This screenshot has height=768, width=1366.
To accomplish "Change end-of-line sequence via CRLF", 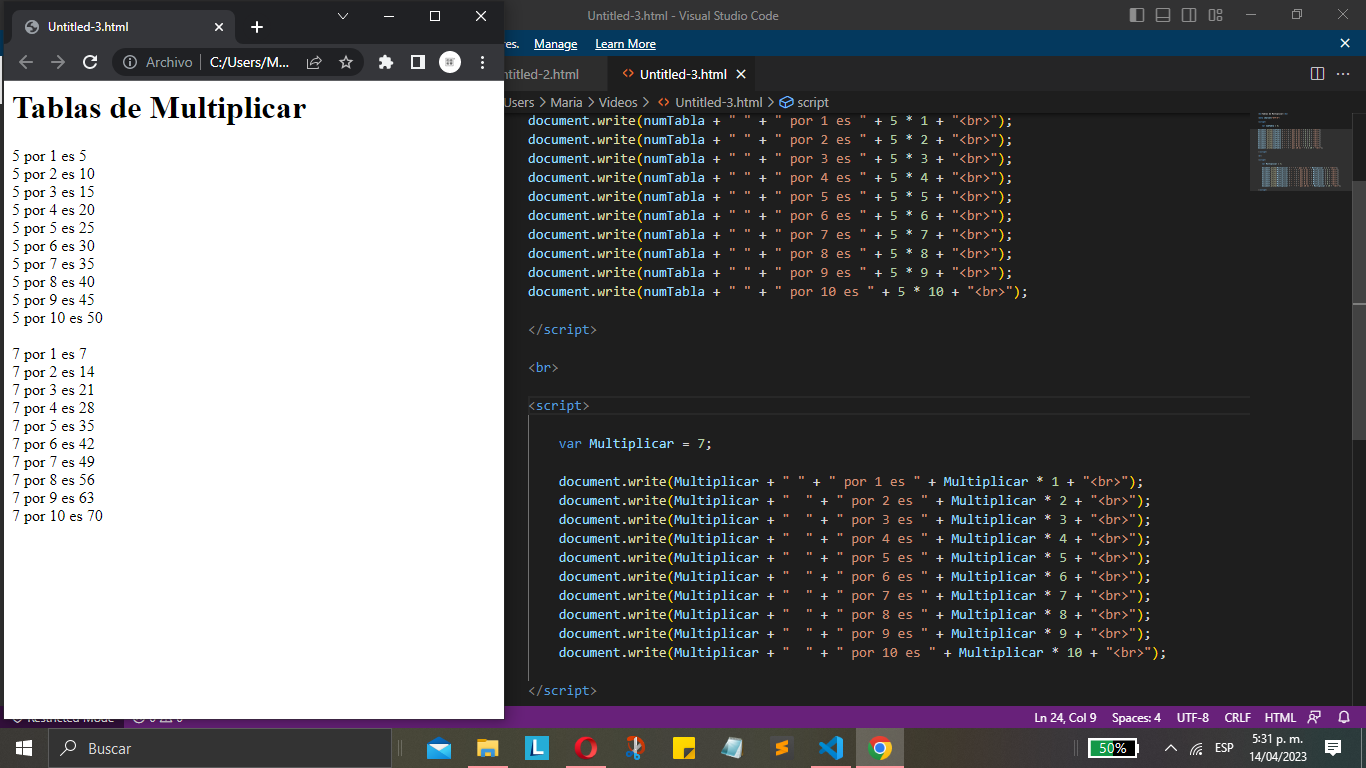I will 1237,717.
